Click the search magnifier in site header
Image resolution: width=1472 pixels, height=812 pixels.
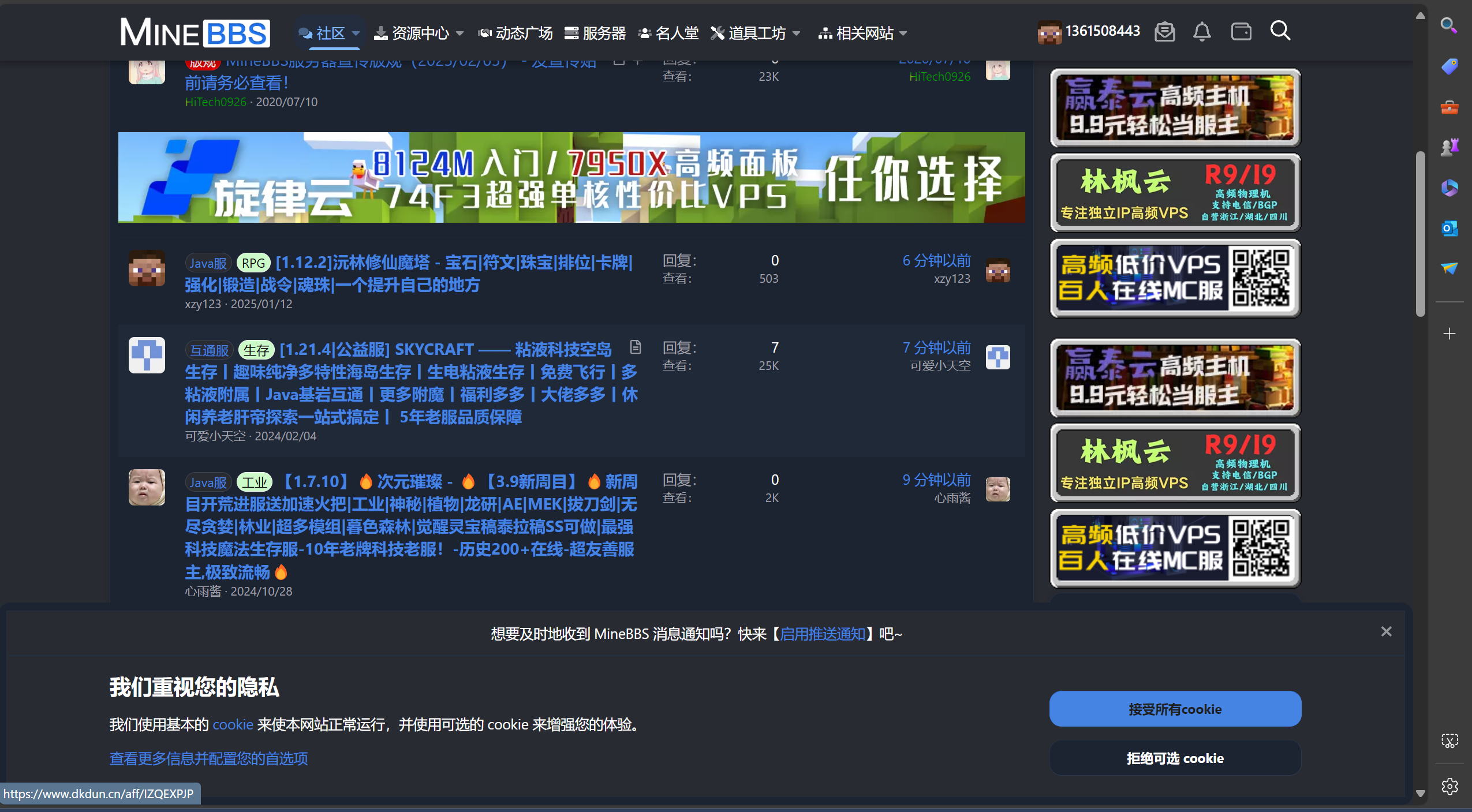click(1280, 30)
